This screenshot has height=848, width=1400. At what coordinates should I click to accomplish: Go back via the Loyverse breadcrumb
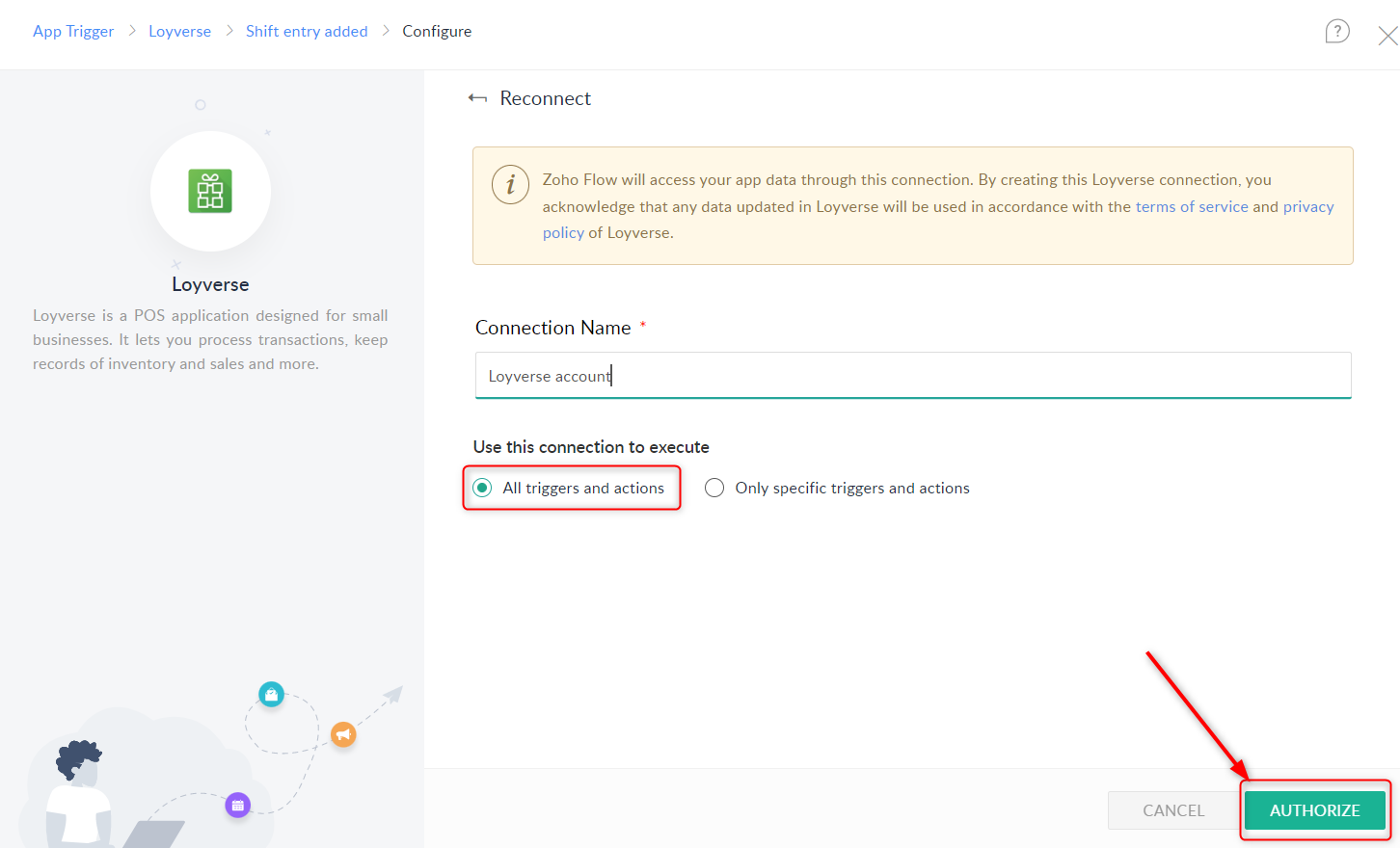(x=179, y=30)
